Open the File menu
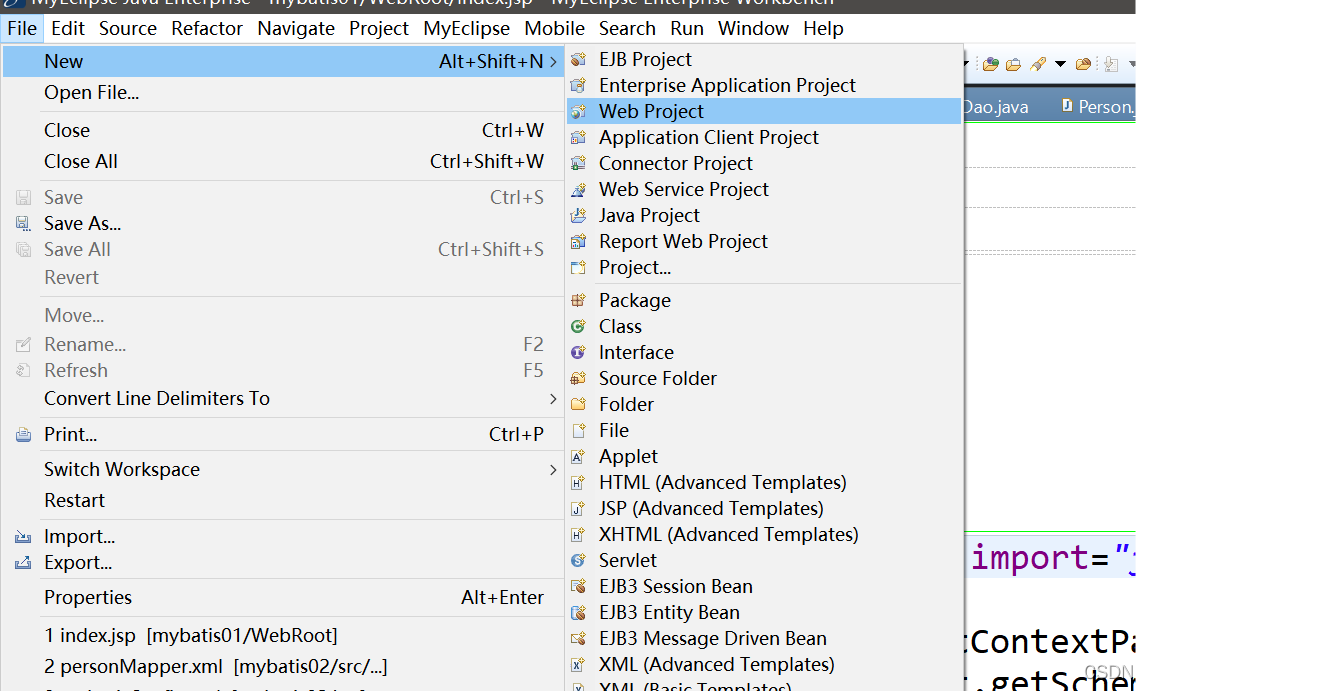 click(x=22, y=29)
